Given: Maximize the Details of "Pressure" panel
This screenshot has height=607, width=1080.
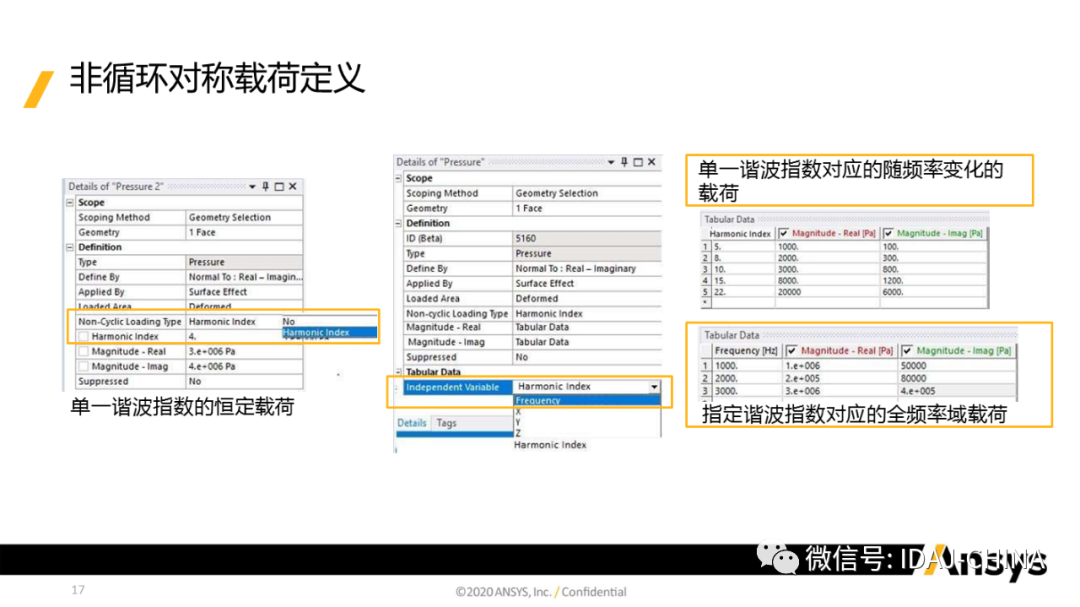Looking at the screenshot, I should 638,162.
